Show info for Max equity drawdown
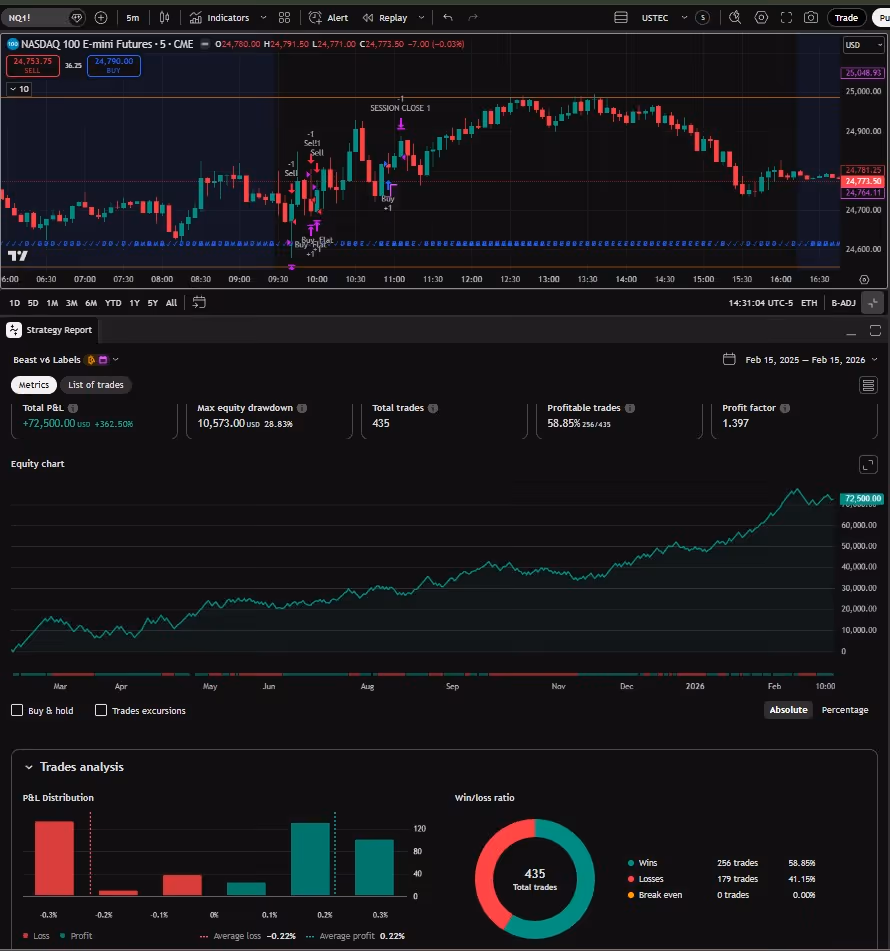 point(302,408)
